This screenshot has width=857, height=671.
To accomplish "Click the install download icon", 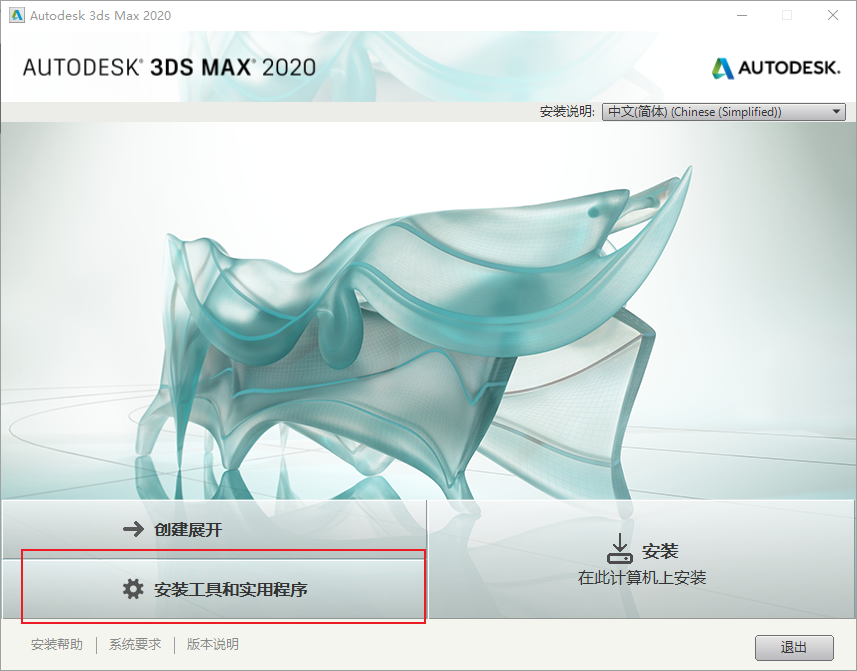I will tap(619, 548).
